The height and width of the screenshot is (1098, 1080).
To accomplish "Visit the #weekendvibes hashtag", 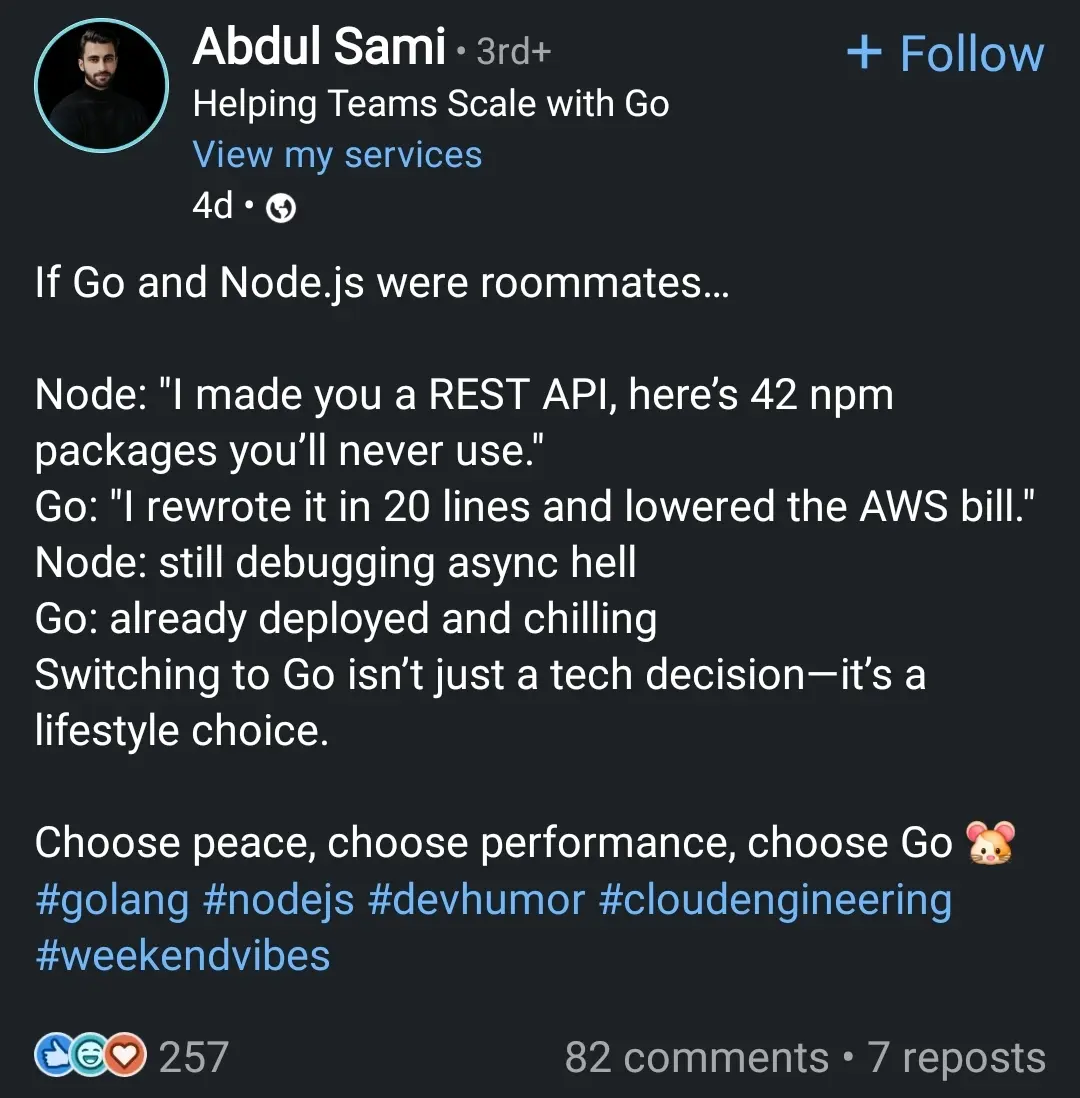I will (182, 956).
